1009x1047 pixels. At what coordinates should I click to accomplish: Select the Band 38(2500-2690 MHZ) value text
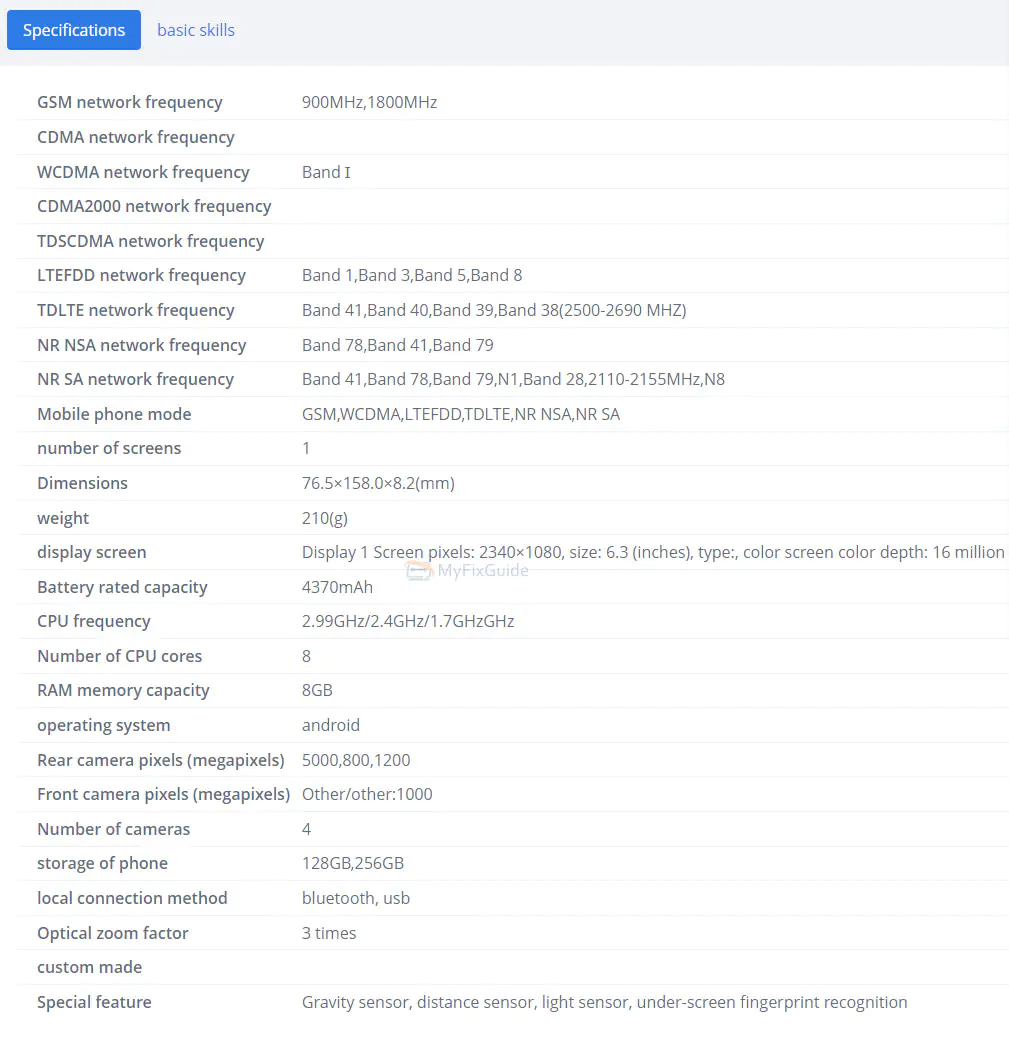coord(592,310)
